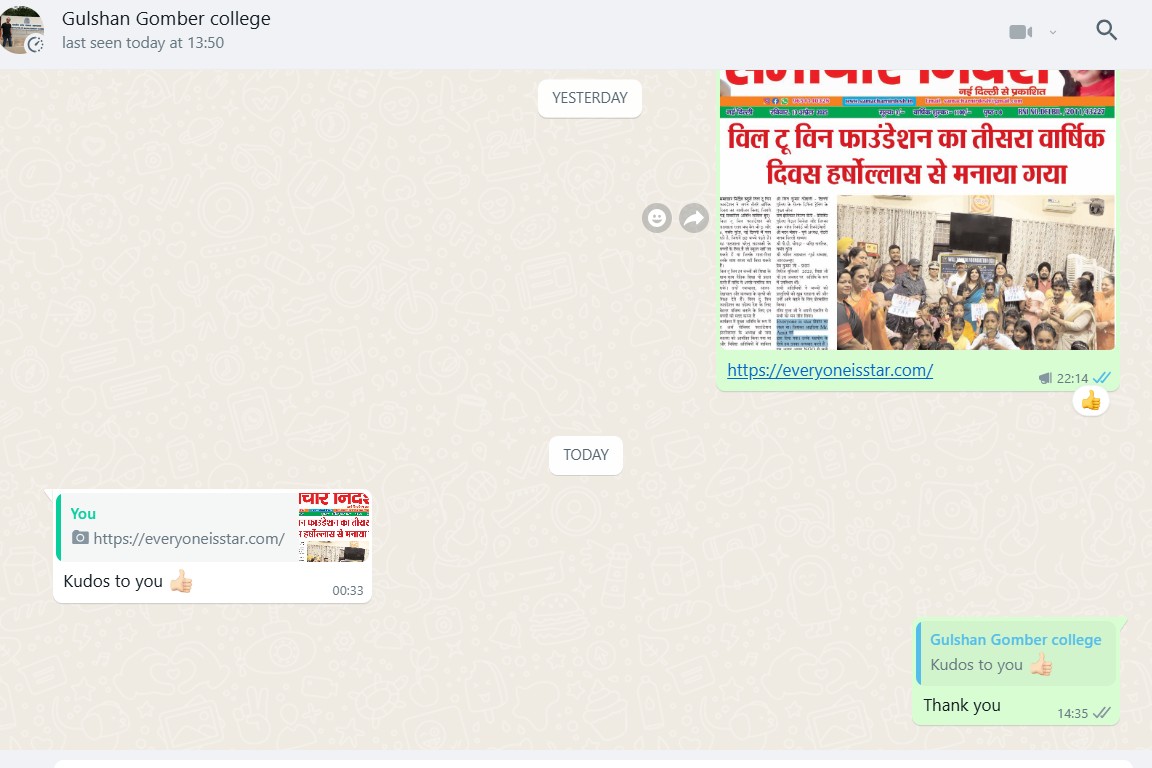
Task: Click the thumbs up reaction badge
Action: tap(1091, 401)
